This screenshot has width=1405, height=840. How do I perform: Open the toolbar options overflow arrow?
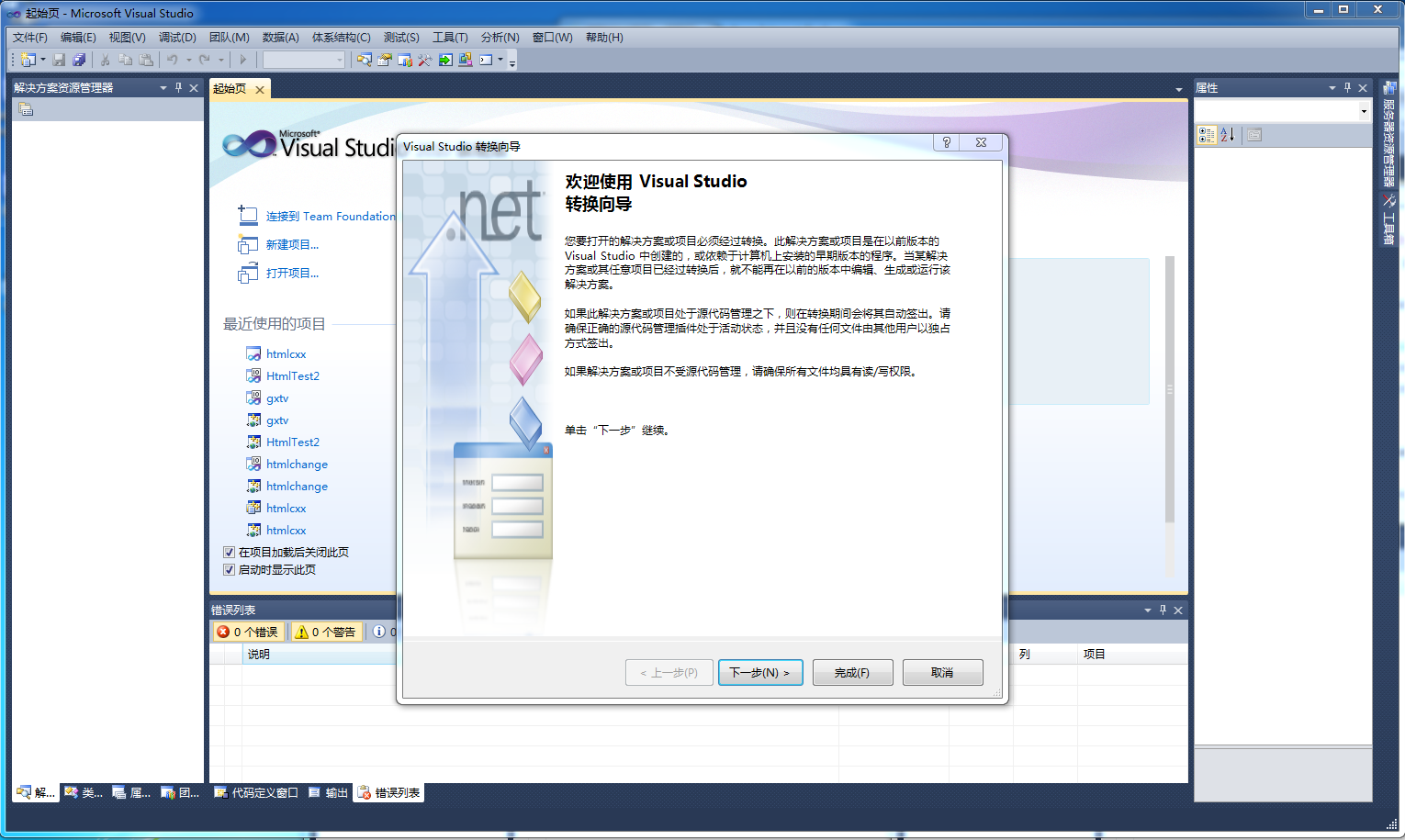(512, 62)
